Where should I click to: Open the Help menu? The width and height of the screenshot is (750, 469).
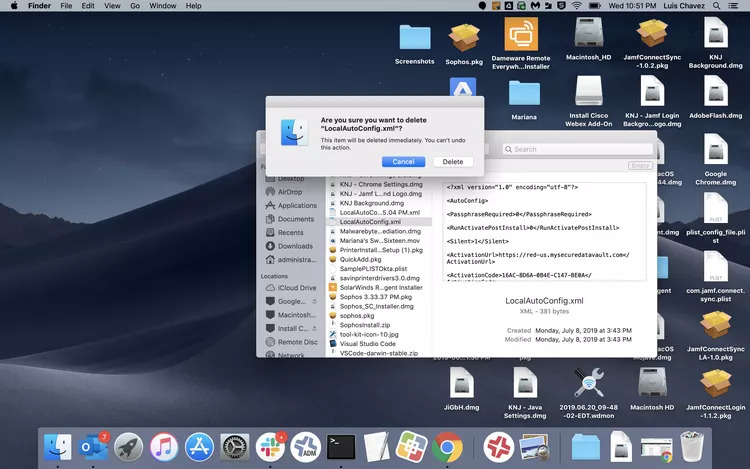pos(193,6)
